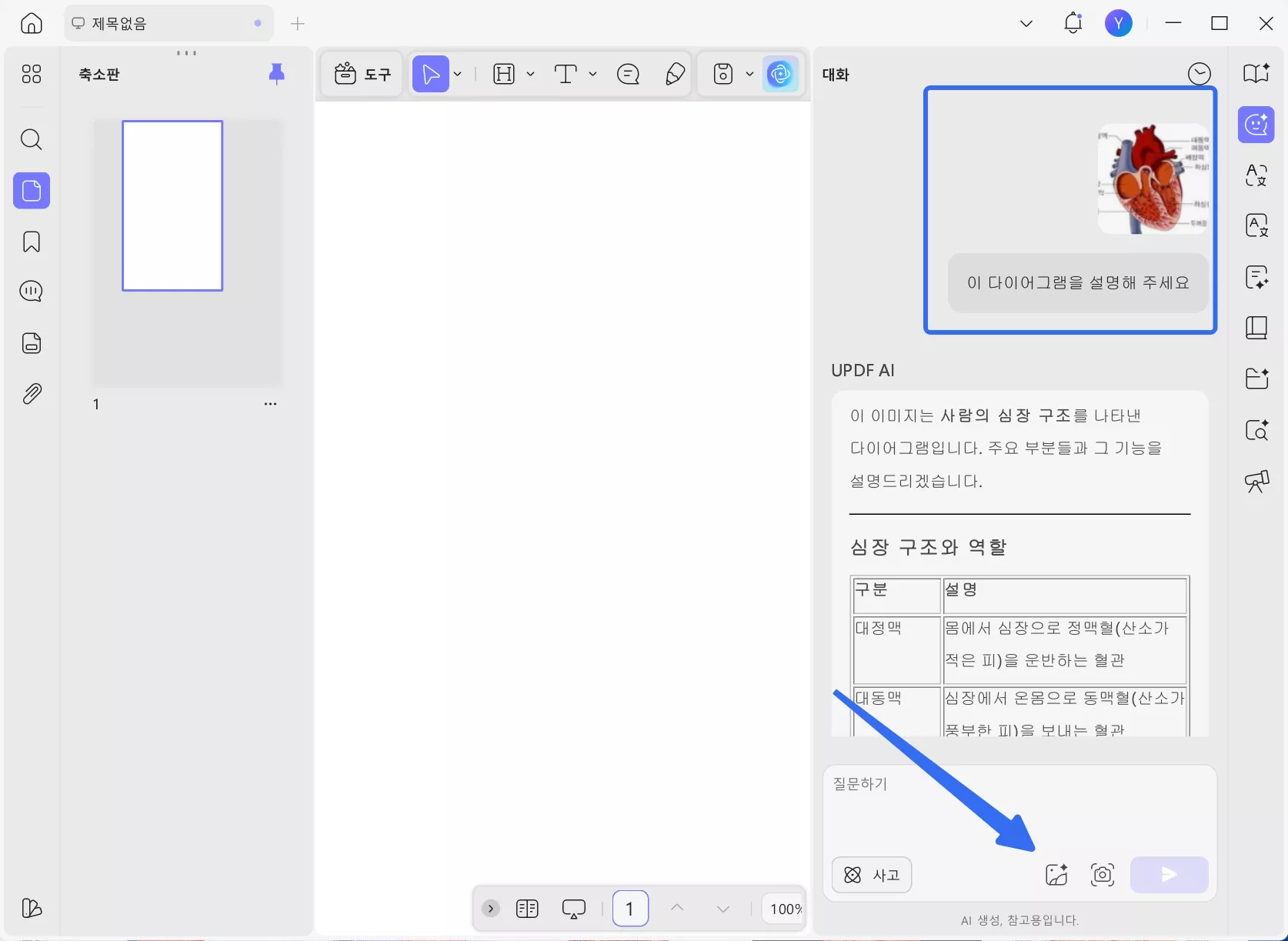
Task: Pin the thumbnail panel
Action: tap(277, 74)
